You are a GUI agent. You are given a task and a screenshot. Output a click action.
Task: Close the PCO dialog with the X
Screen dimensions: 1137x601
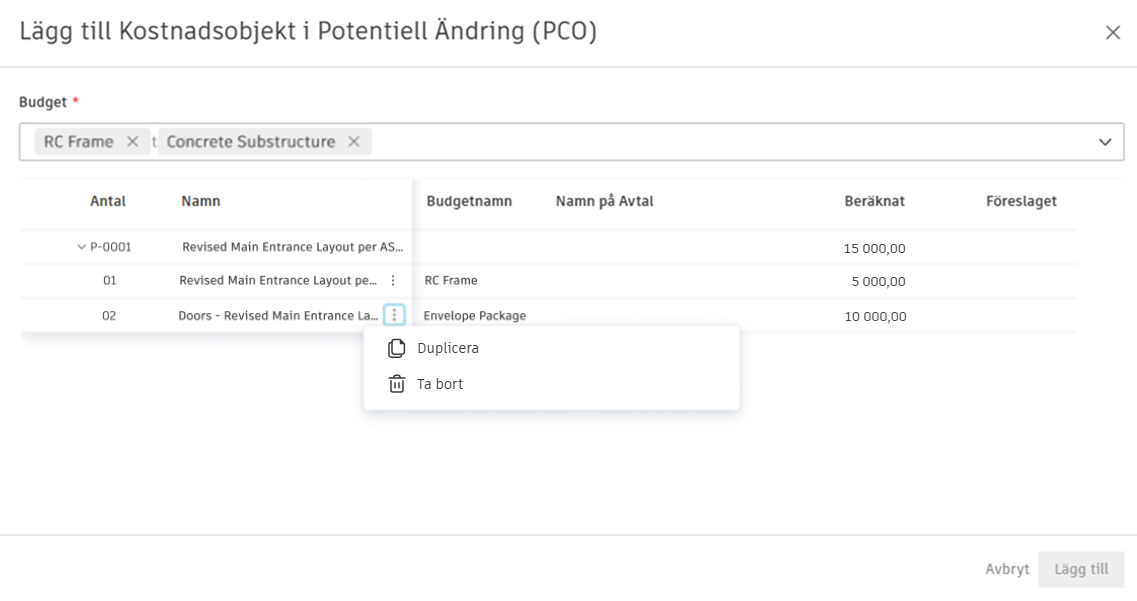(x=1113, y=32)
